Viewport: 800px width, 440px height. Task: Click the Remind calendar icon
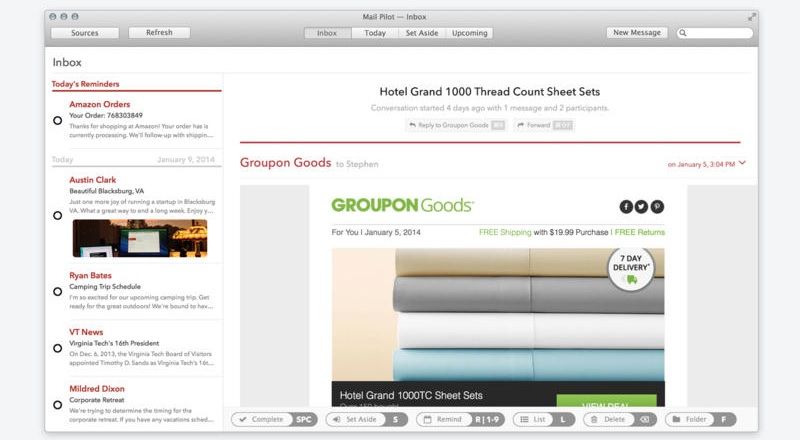tap(428, 420)
